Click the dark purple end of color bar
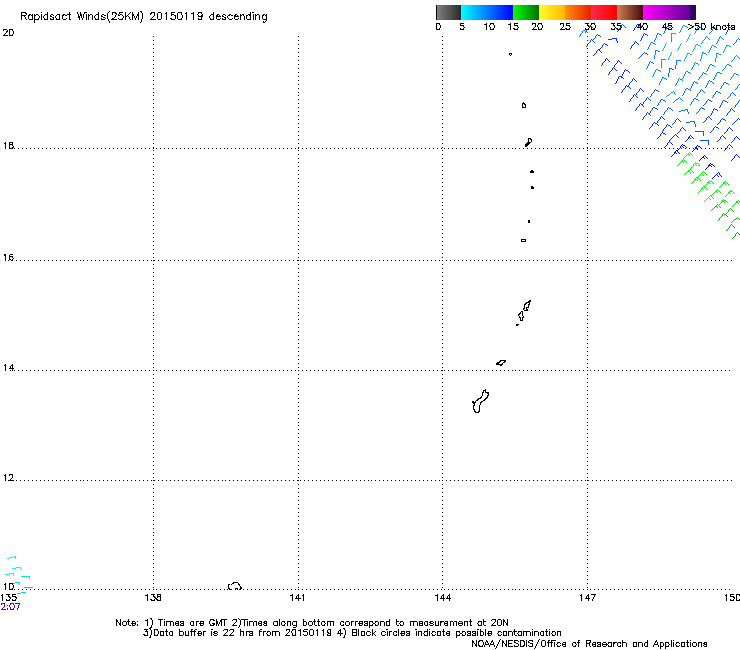Image resolution: width=740 pixels, height=650 pixels. click(693, 12)
